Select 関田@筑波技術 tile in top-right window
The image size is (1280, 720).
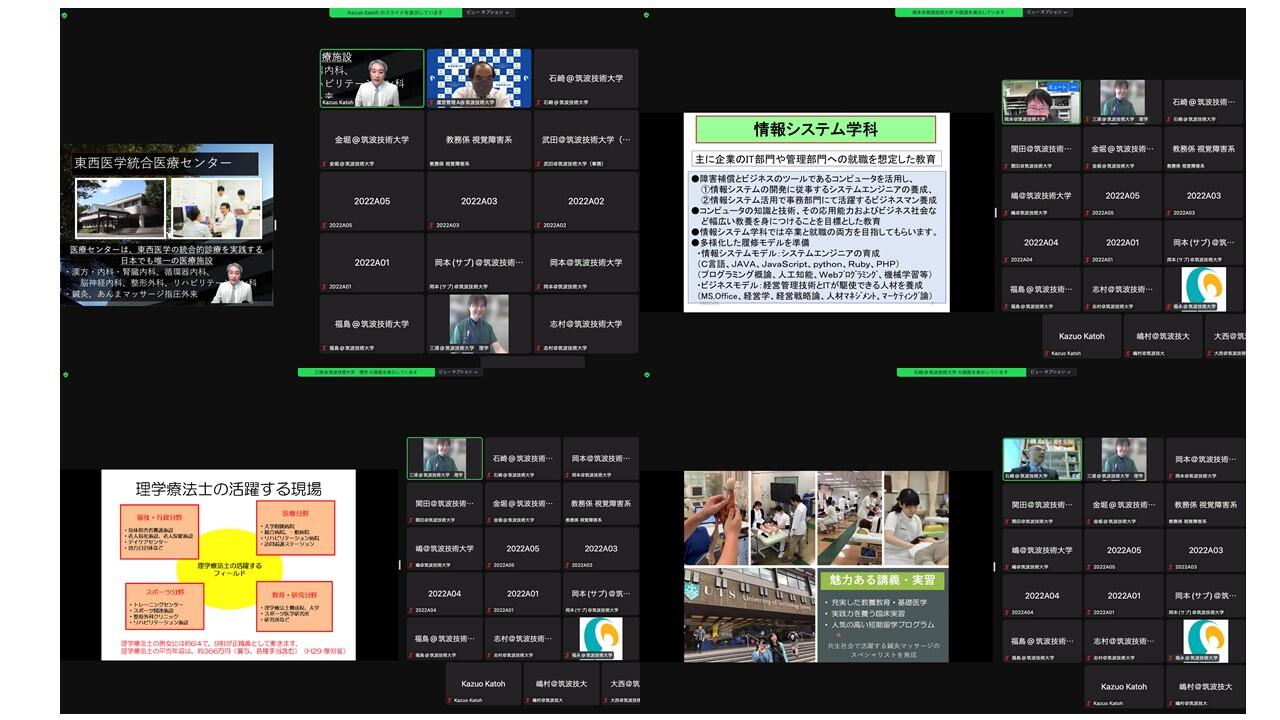point(1041,149)
